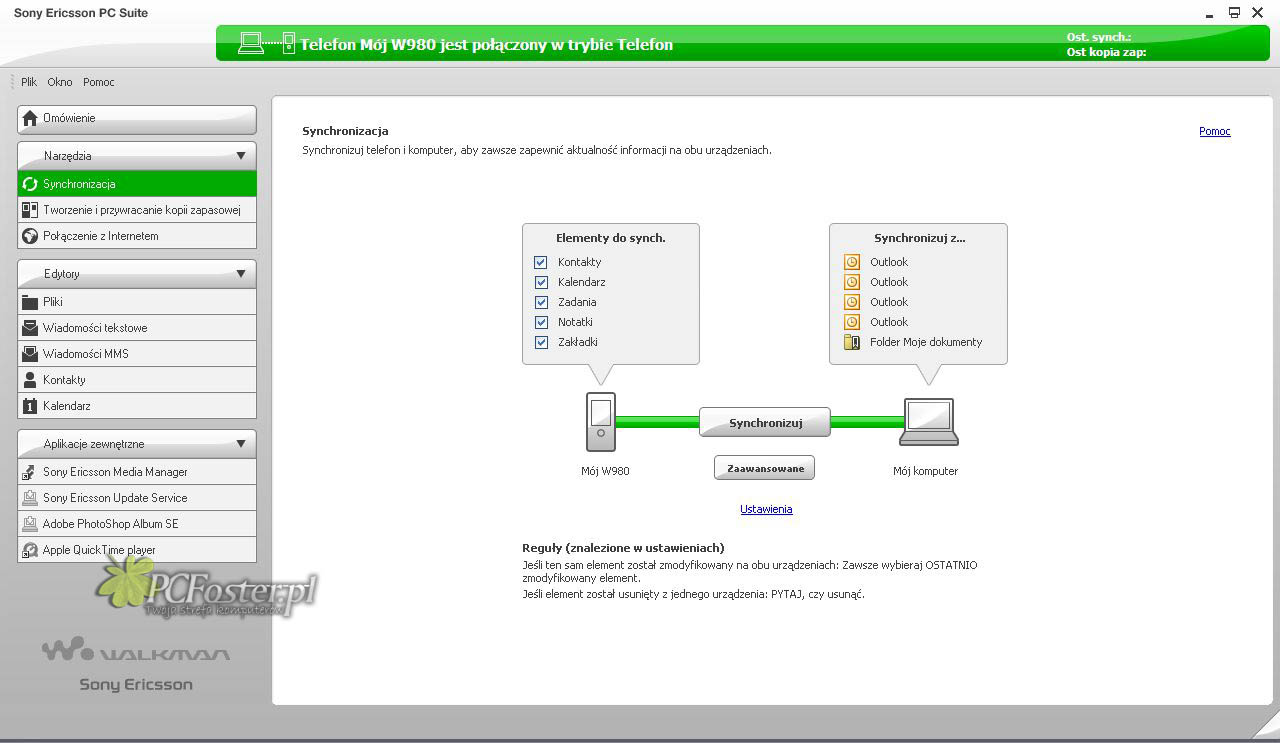
Task: Click the Synchronizuj button
Action: (x=765, y=423)
